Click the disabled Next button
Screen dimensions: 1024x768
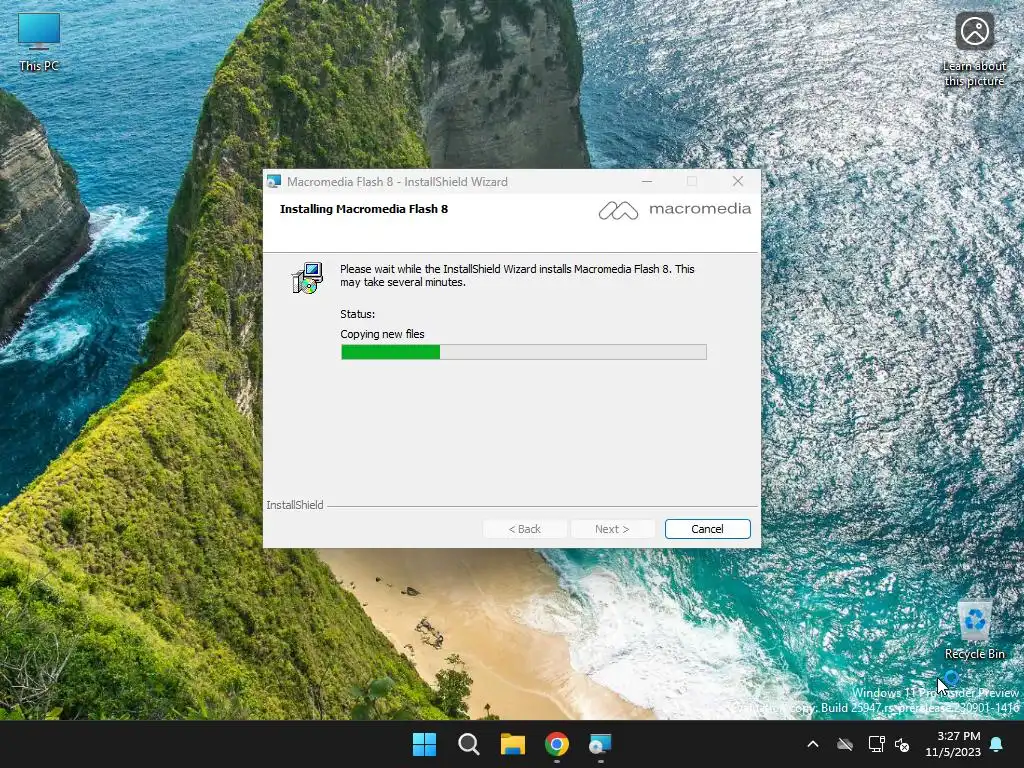pos(612,529)
